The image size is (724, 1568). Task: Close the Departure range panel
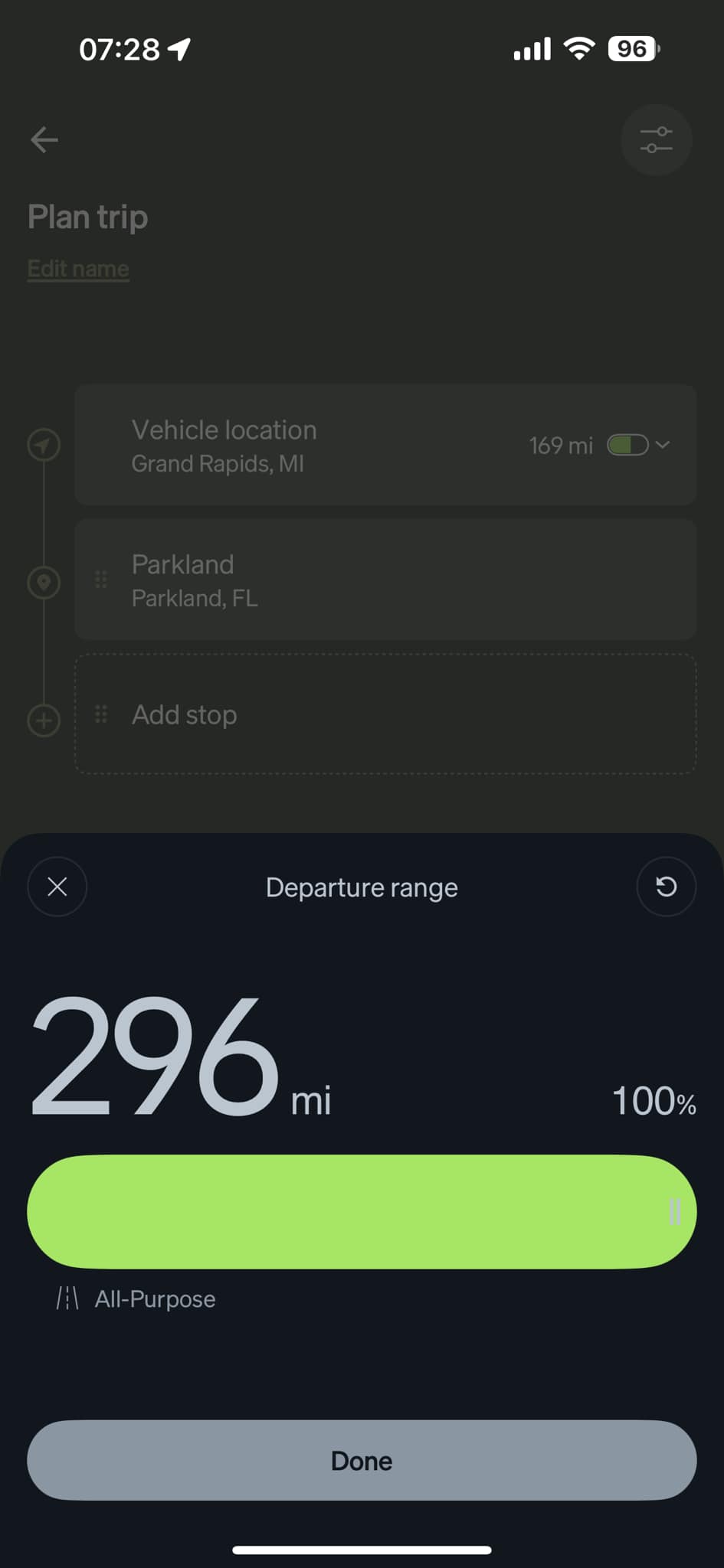[x=57, y=887]
